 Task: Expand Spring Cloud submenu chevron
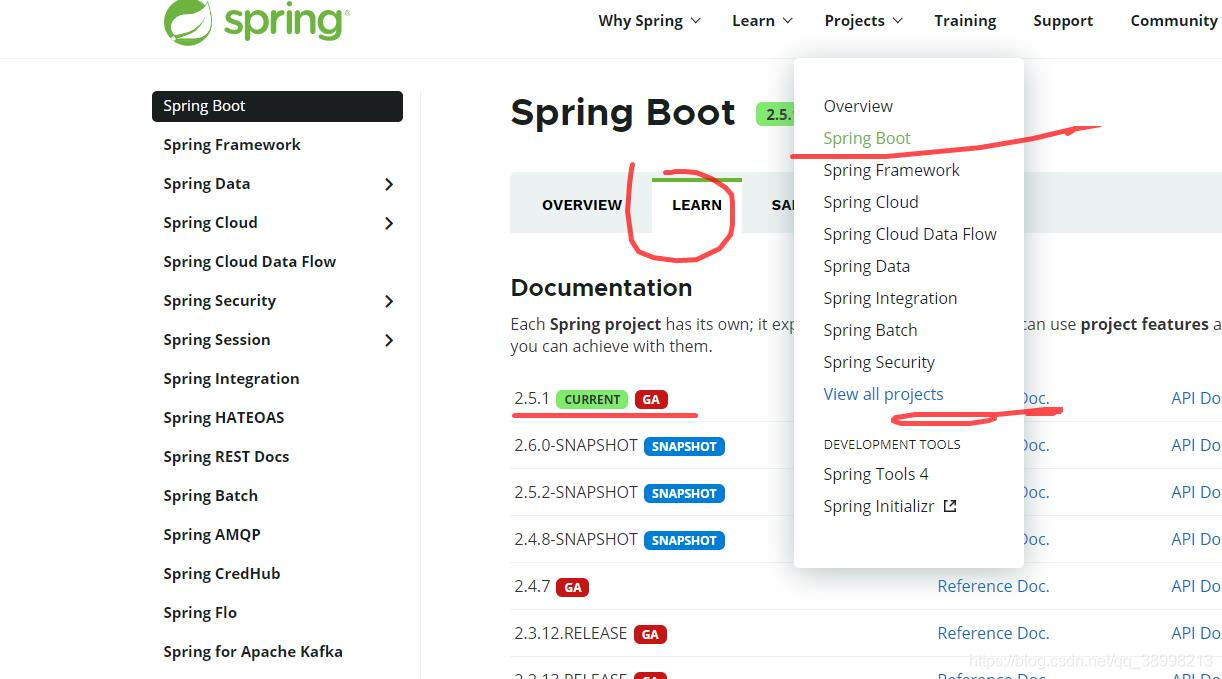click(x=389, y=223)
